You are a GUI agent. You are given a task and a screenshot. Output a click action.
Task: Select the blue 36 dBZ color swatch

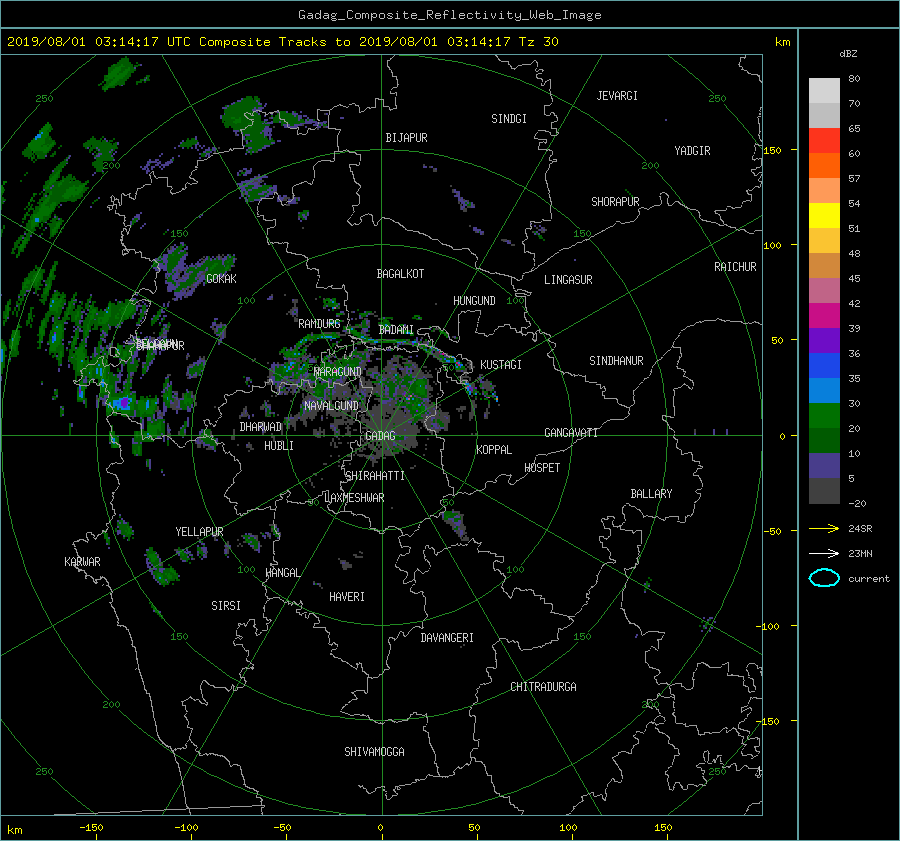tap(824, 365)
